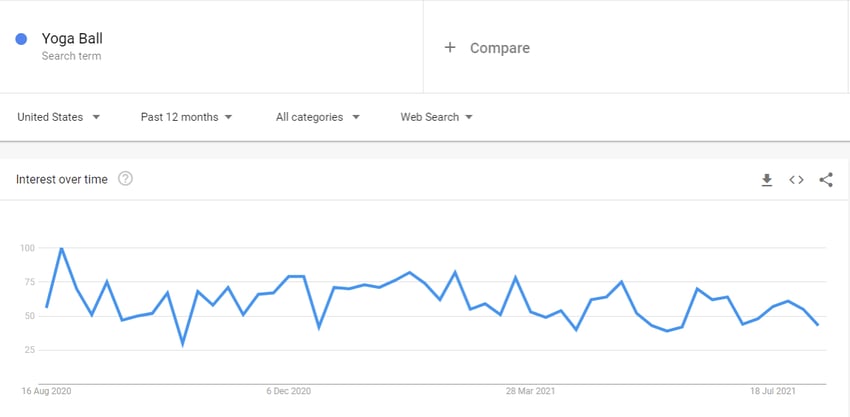
Task: Select the peak point at 100
Action: [x=61, y=248]
